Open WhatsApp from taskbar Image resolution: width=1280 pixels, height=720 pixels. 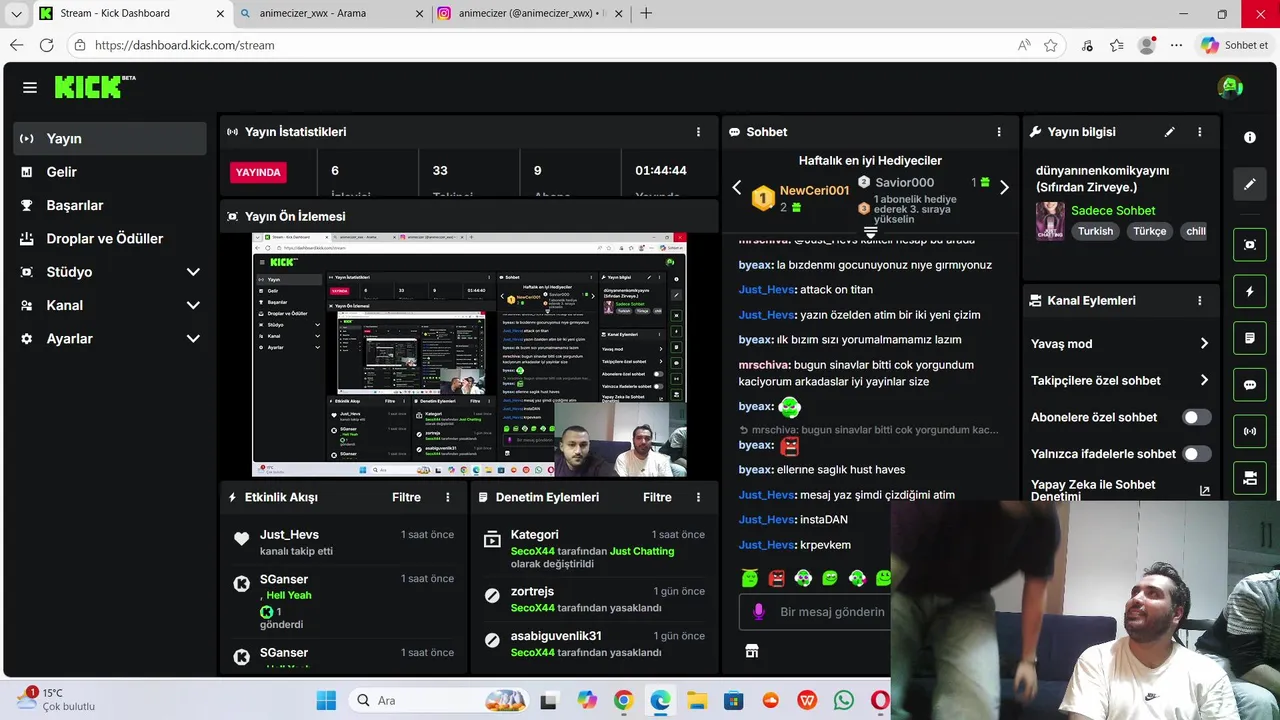844,700
